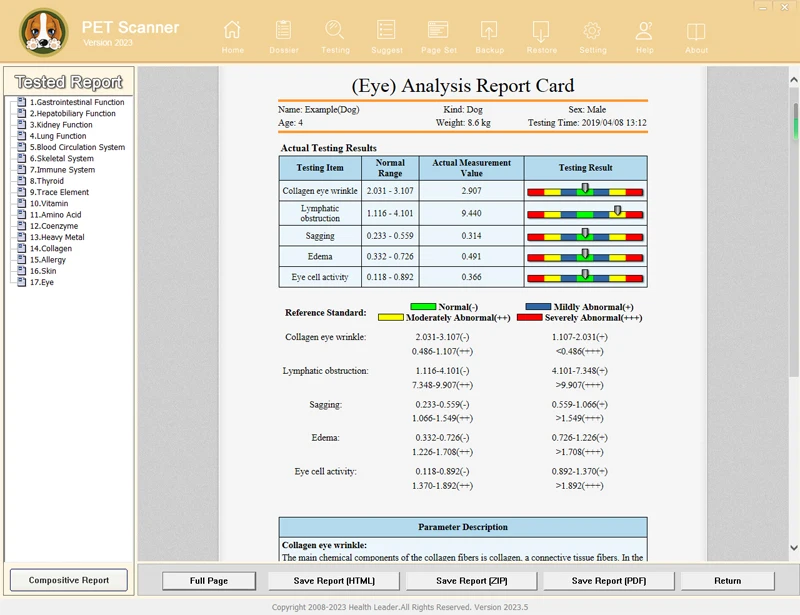Select Blood Circulation System report
Screen dimensions: 800x615
pyautogui.click(x=77, y=147)
